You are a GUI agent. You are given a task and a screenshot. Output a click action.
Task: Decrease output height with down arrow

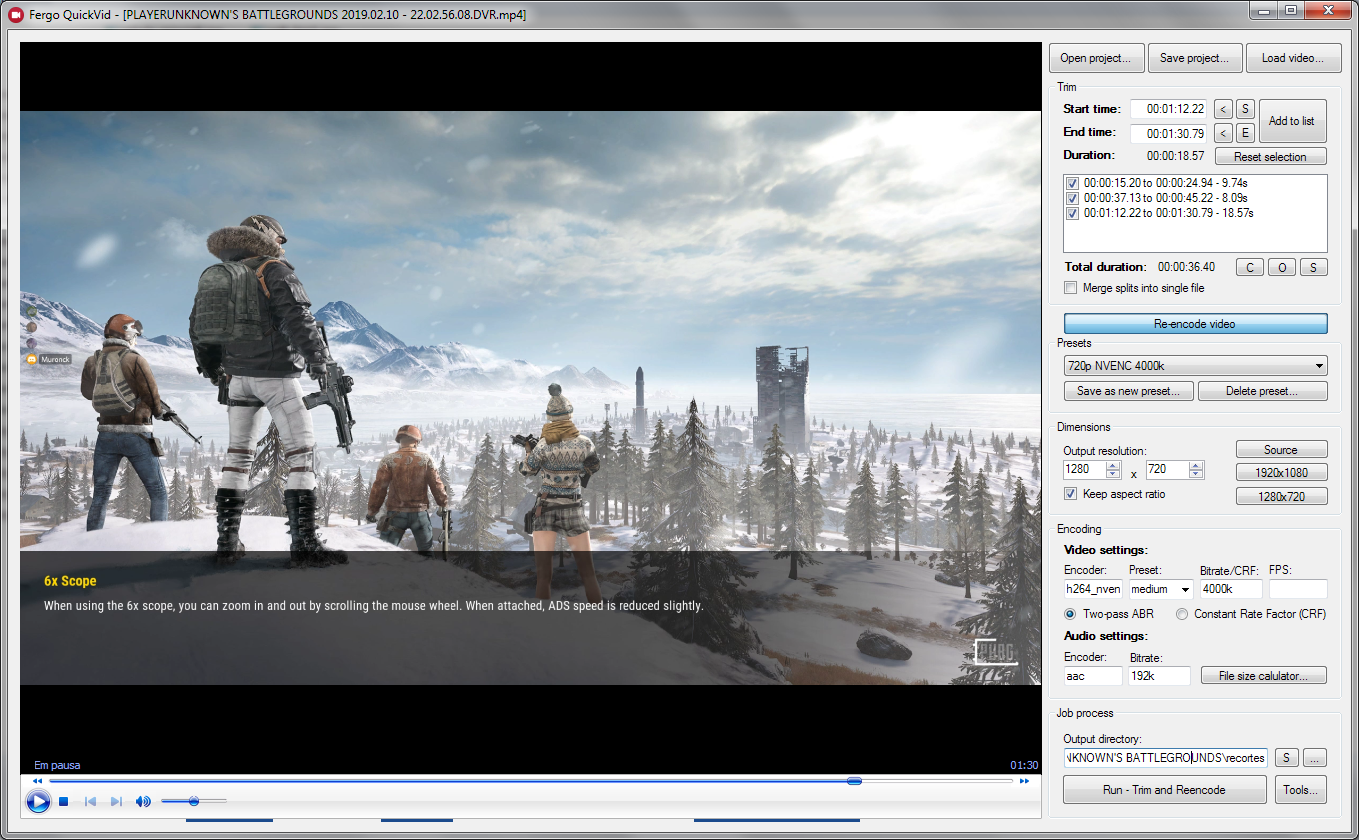[1196, 474]
